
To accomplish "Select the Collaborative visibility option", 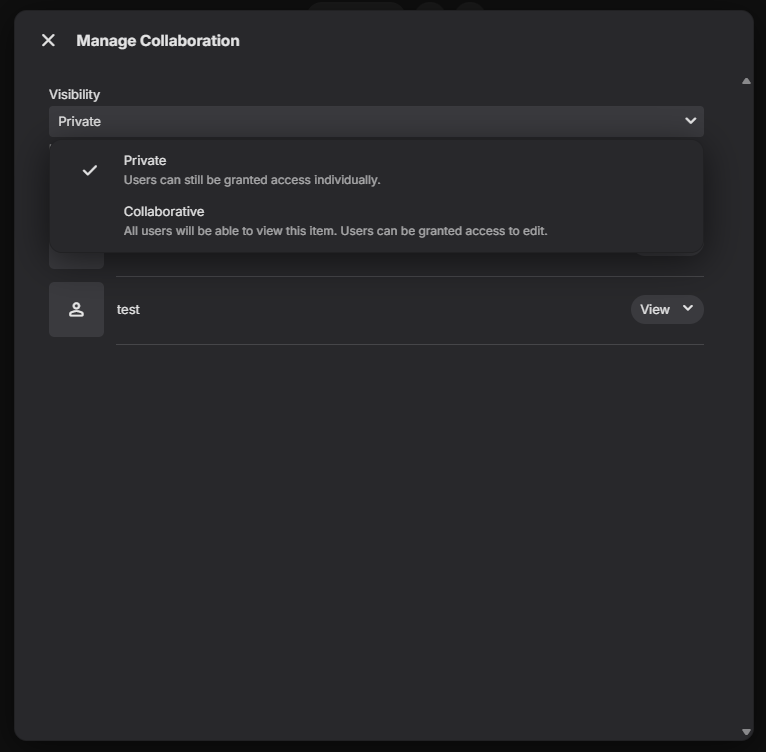I will (x=164, y=211).
